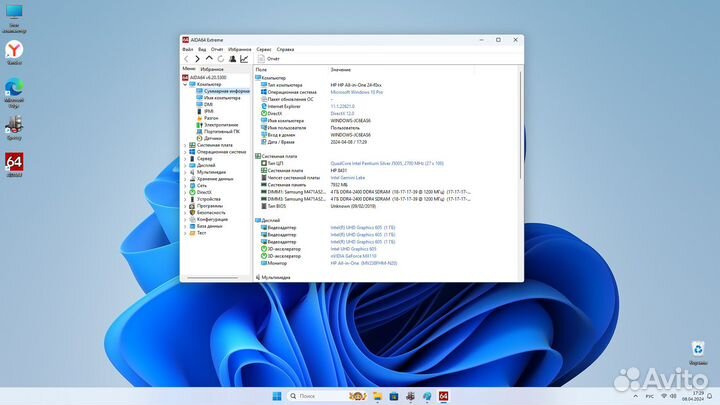Expand the Устройства tree node
Screen dimensions: 720x405
point(185,199)
